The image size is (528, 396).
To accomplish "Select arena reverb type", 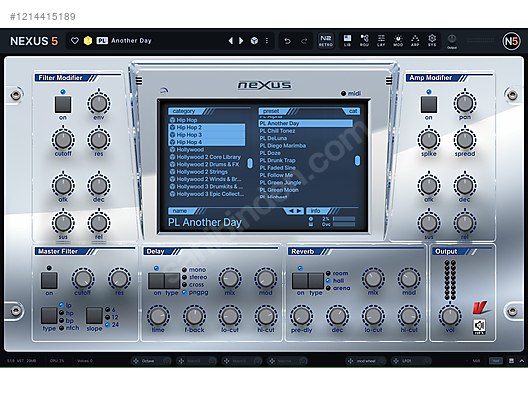I will tap(338, 288).
